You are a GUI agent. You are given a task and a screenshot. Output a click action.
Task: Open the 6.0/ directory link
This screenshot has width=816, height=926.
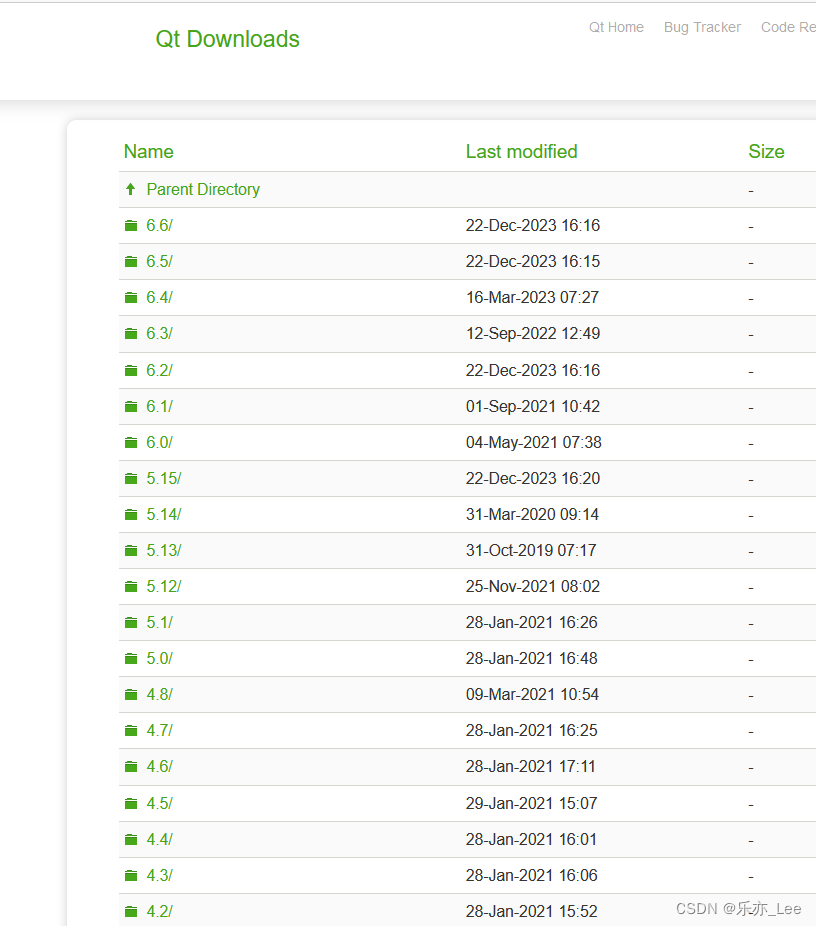tap(159, 443)
